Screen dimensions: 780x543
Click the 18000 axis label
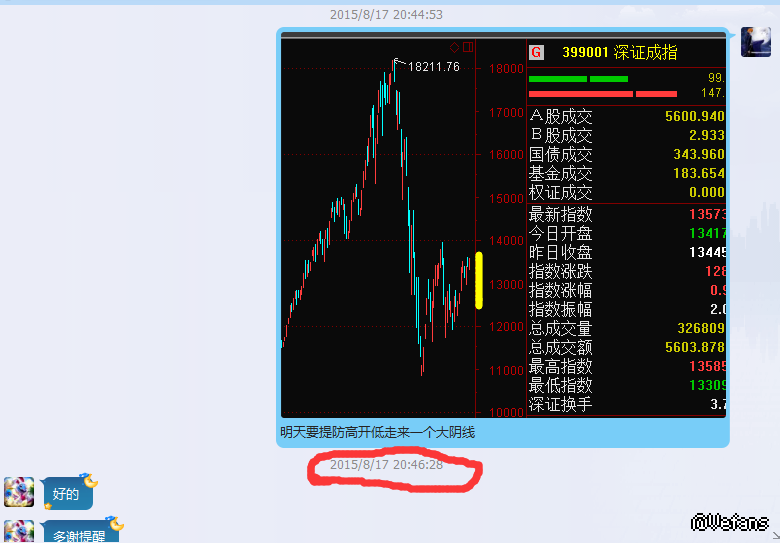506,69
